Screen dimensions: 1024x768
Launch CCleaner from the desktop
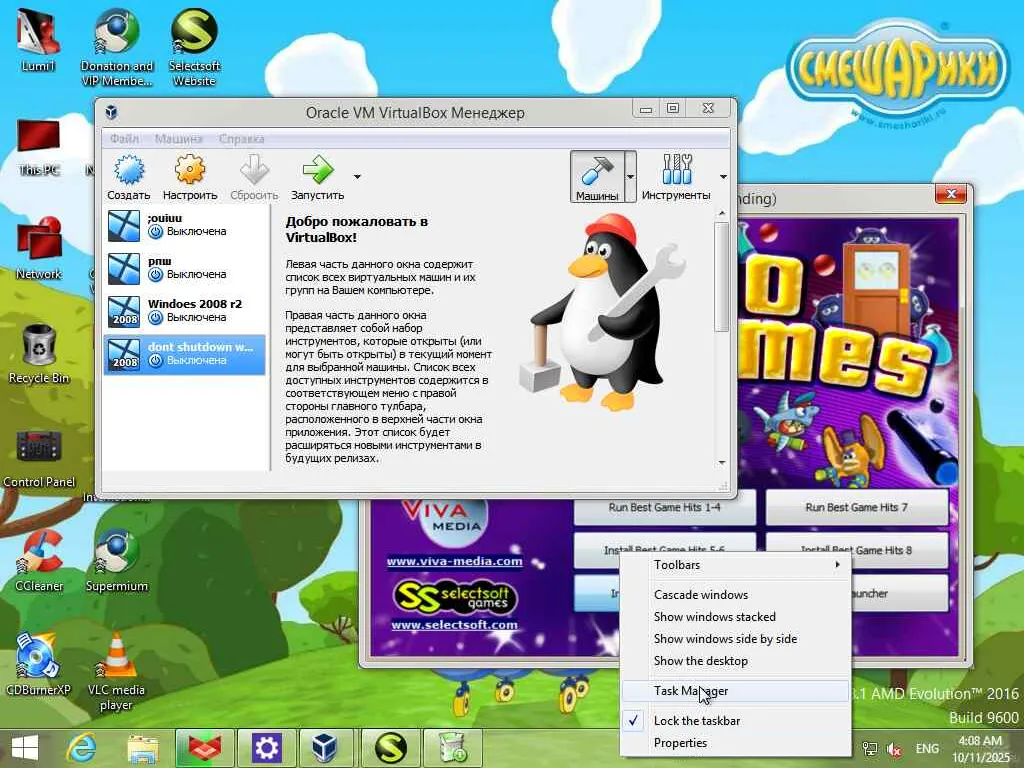(x=39, y=562)
